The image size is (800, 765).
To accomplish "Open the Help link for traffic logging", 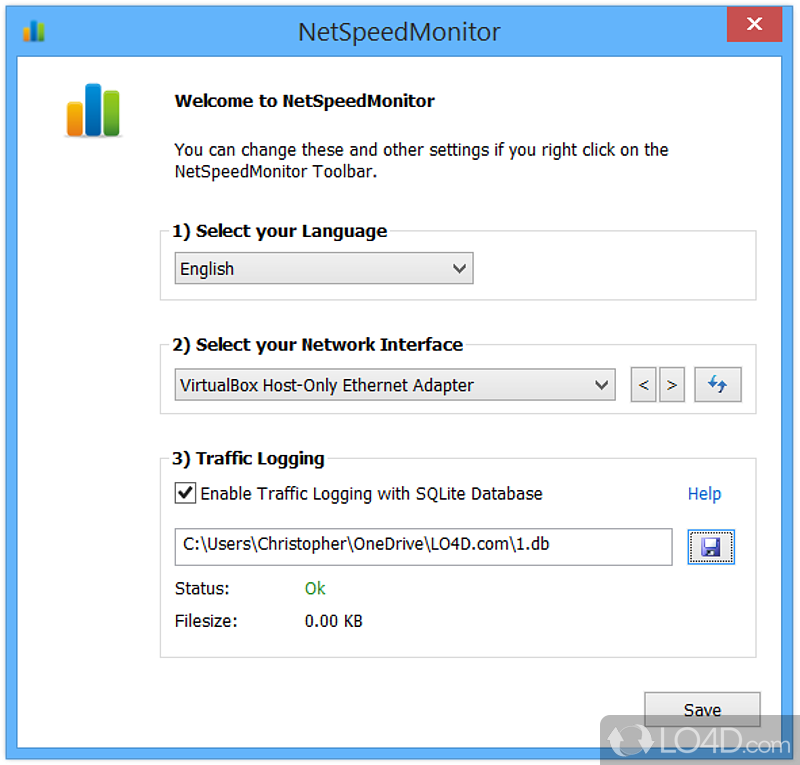I will 704,493.
